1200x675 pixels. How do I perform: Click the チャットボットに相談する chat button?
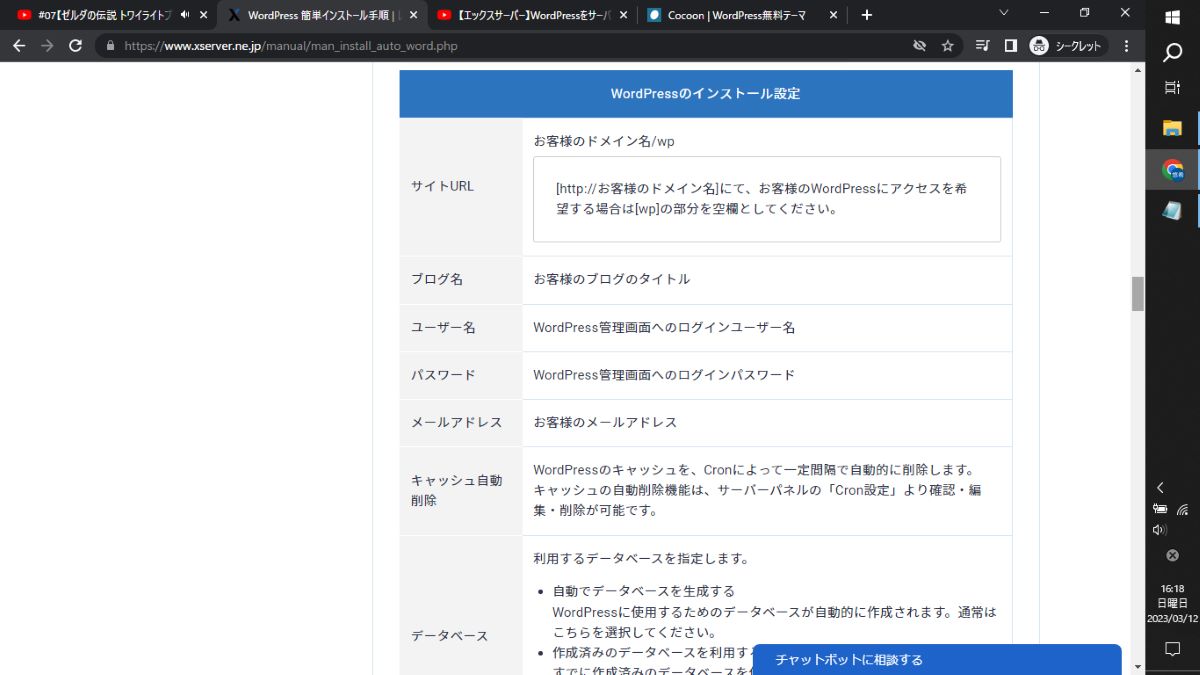[936, 660]
